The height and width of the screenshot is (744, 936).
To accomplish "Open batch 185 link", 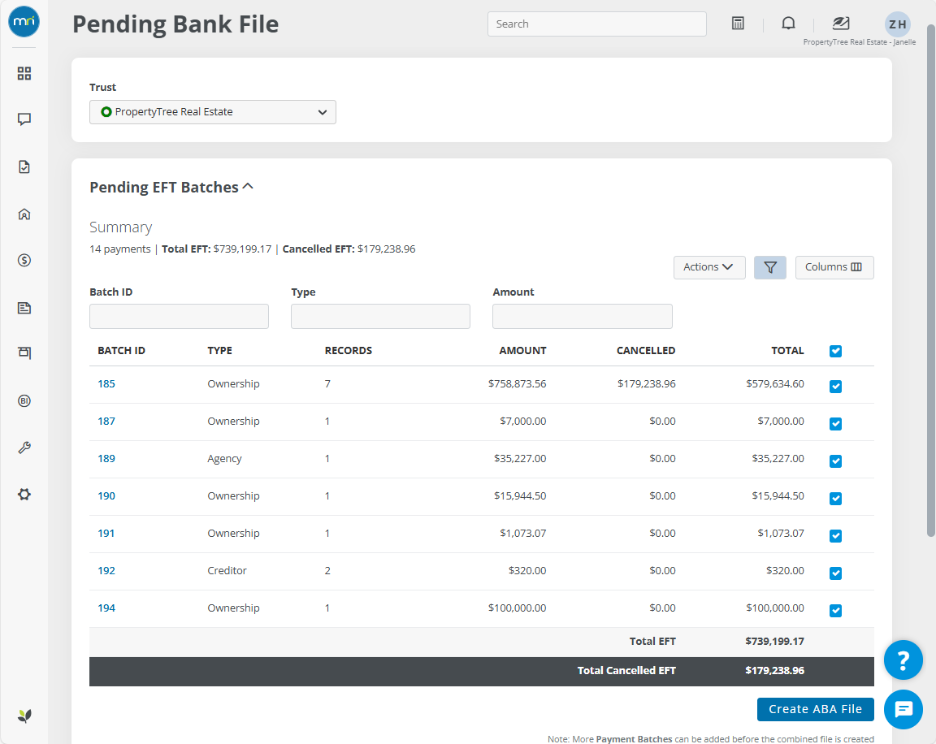I will click(106, 384).
